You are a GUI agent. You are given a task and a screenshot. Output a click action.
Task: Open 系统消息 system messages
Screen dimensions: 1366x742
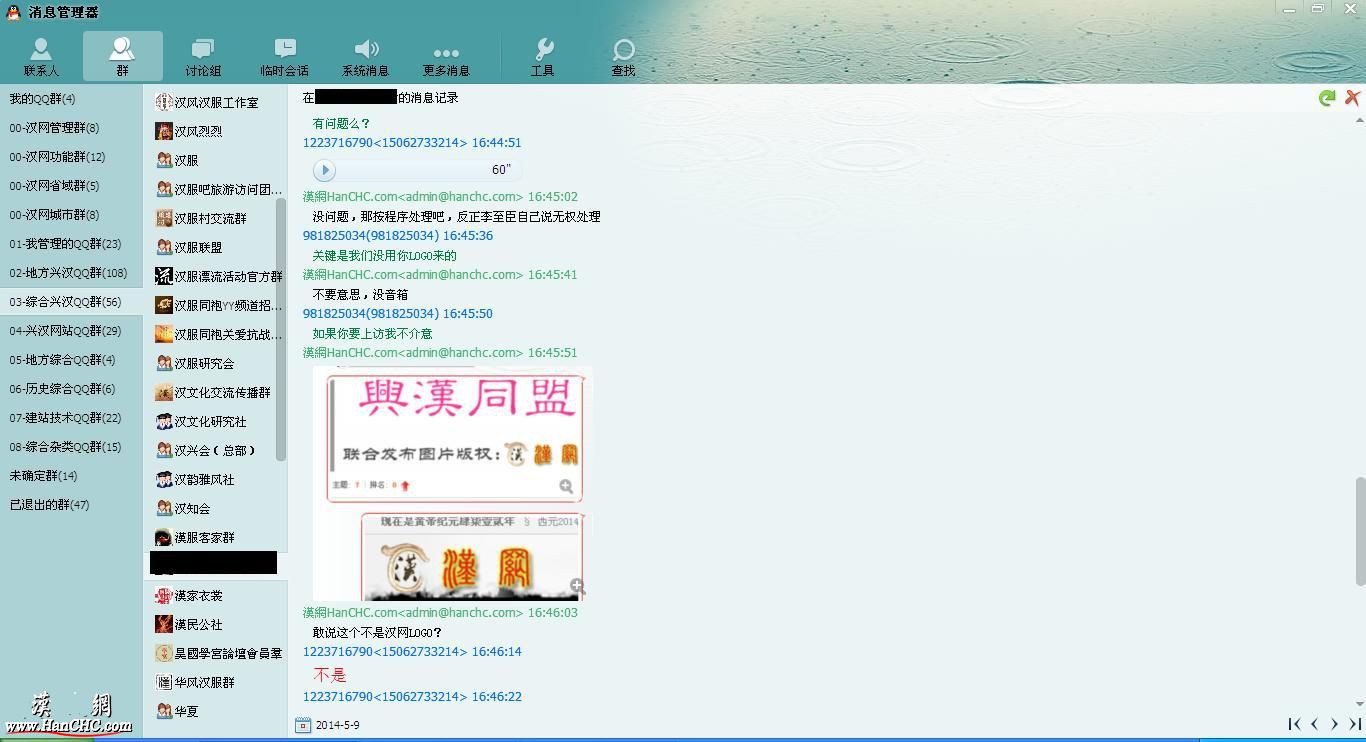[365, 57]
